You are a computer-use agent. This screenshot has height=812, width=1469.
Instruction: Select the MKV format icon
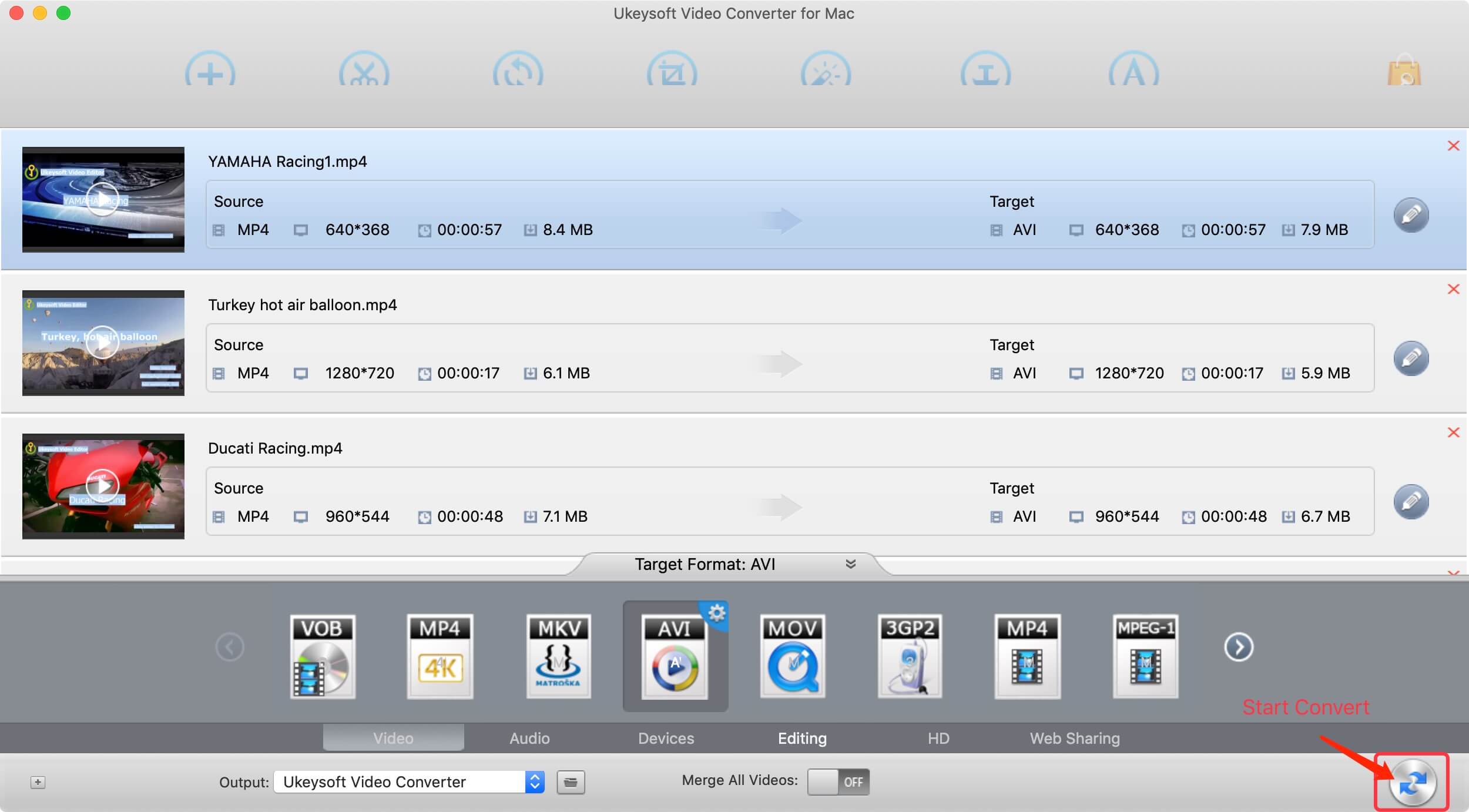[558, 654]
